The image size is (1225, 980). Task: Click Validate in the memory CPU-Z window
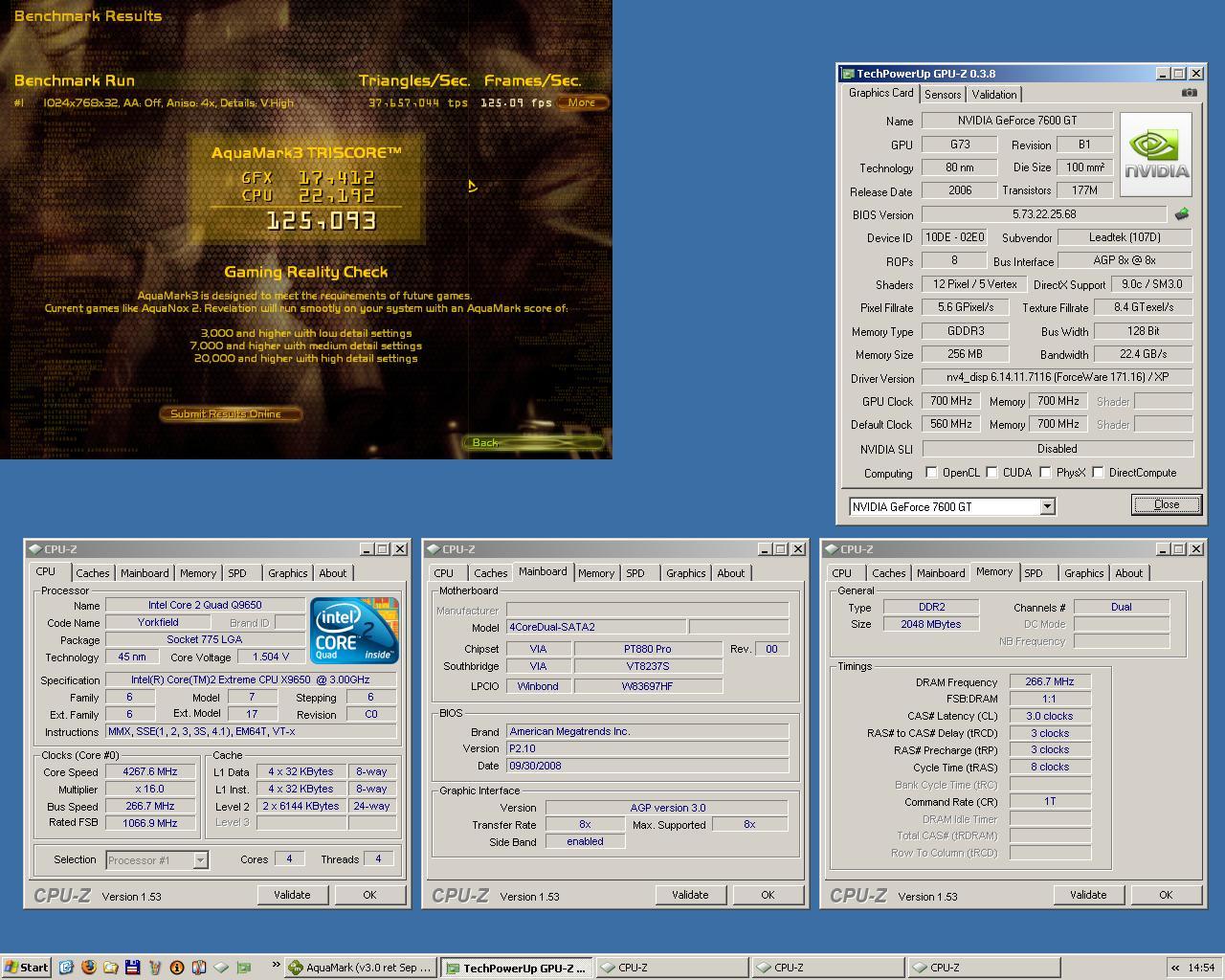click(1088, 895)
